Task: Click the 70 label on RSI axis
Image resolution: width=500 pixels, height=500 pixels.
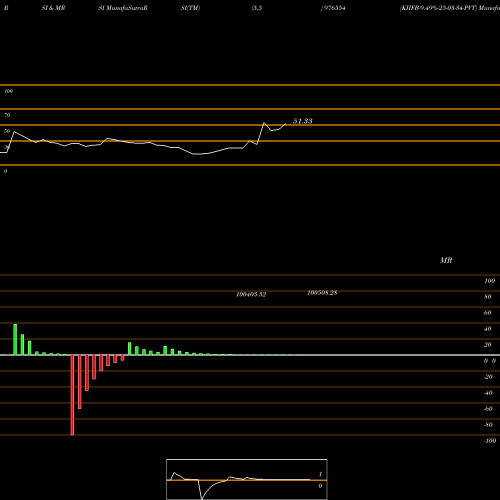Action: click(x=7, y=115)
